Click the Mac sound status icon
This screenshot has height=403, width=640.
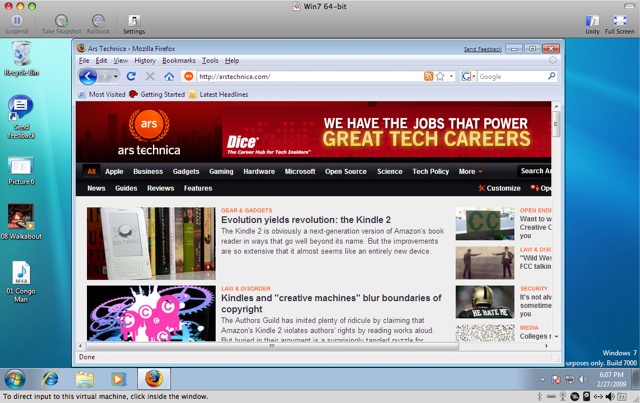[610, 396]
